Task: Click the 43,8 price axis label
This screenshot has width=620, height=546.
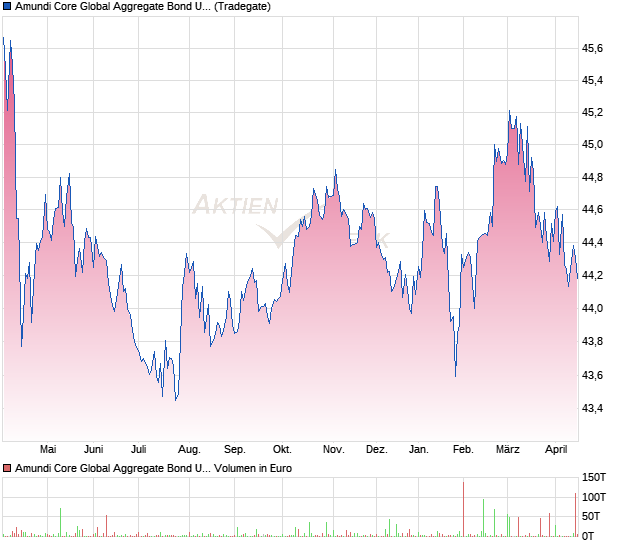Action: point(592,341)
